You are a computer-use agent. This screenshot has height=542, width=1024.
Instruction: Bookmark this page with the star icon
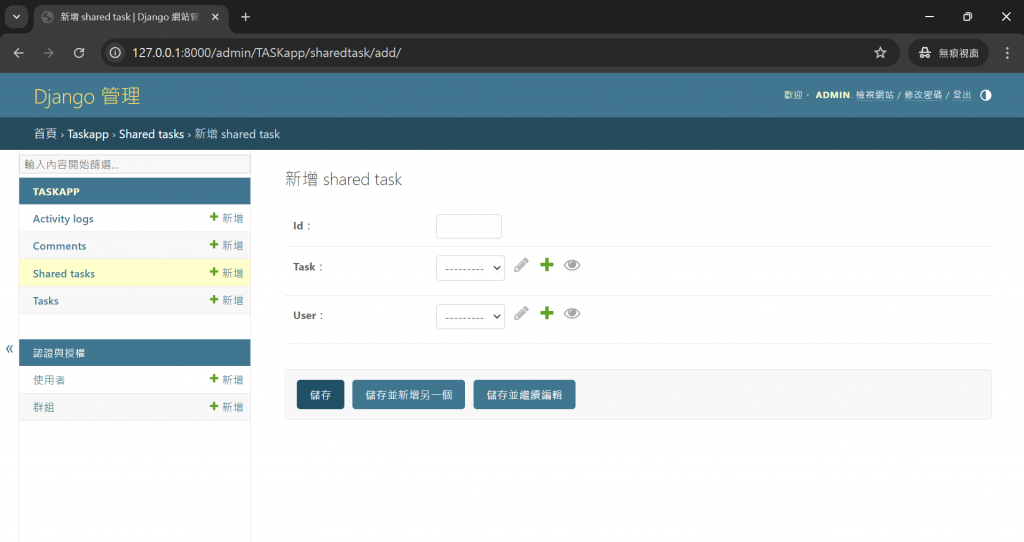pyautogui.click(x=880, y=53)
